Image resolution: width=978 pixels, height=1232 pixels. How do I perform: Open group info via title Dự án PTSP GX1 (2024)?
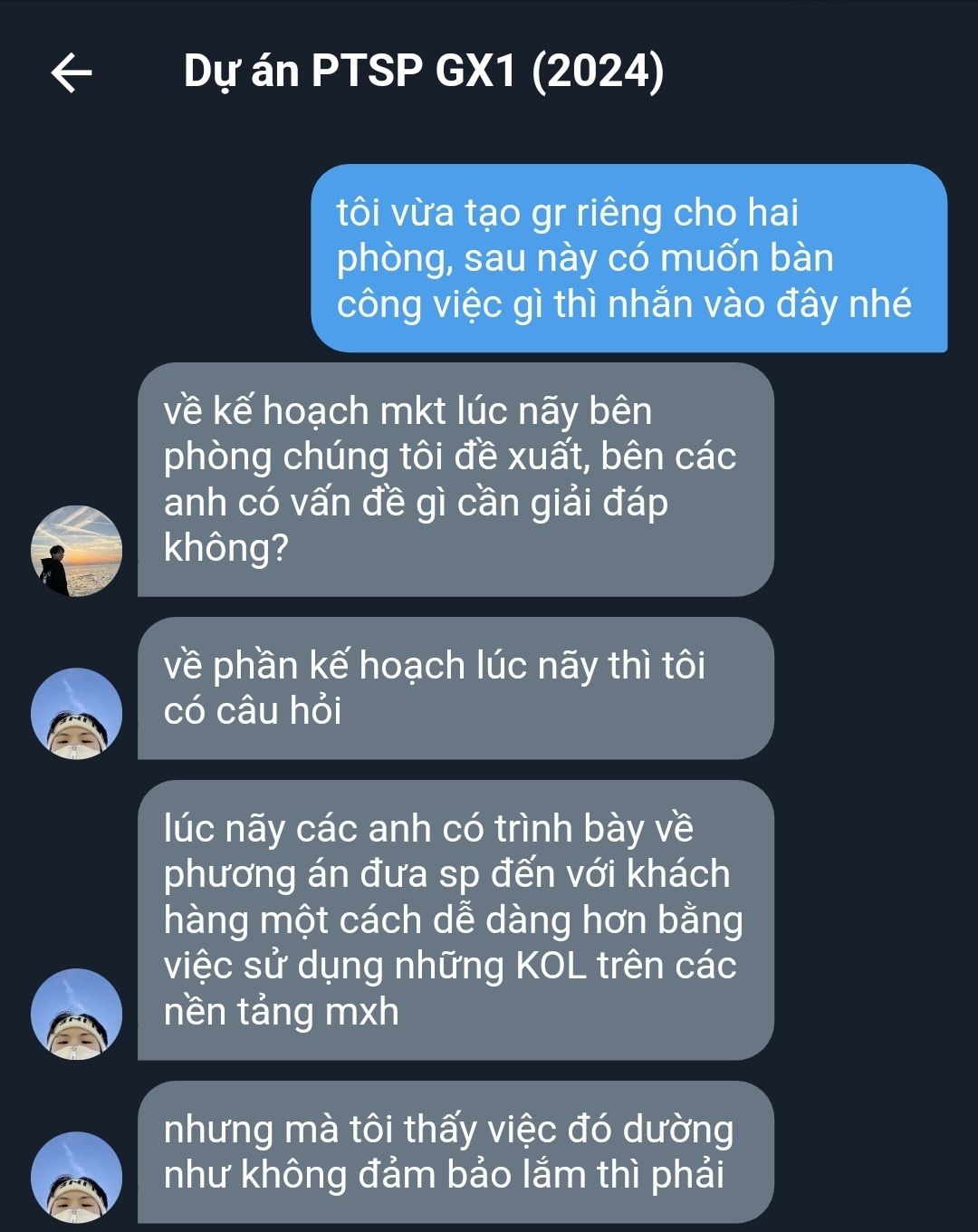click(x=424, y=72)
